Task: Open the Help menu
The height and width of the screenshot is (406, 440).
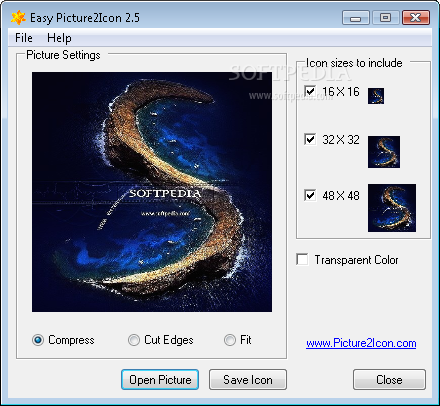Action: [x=59, y=38]
